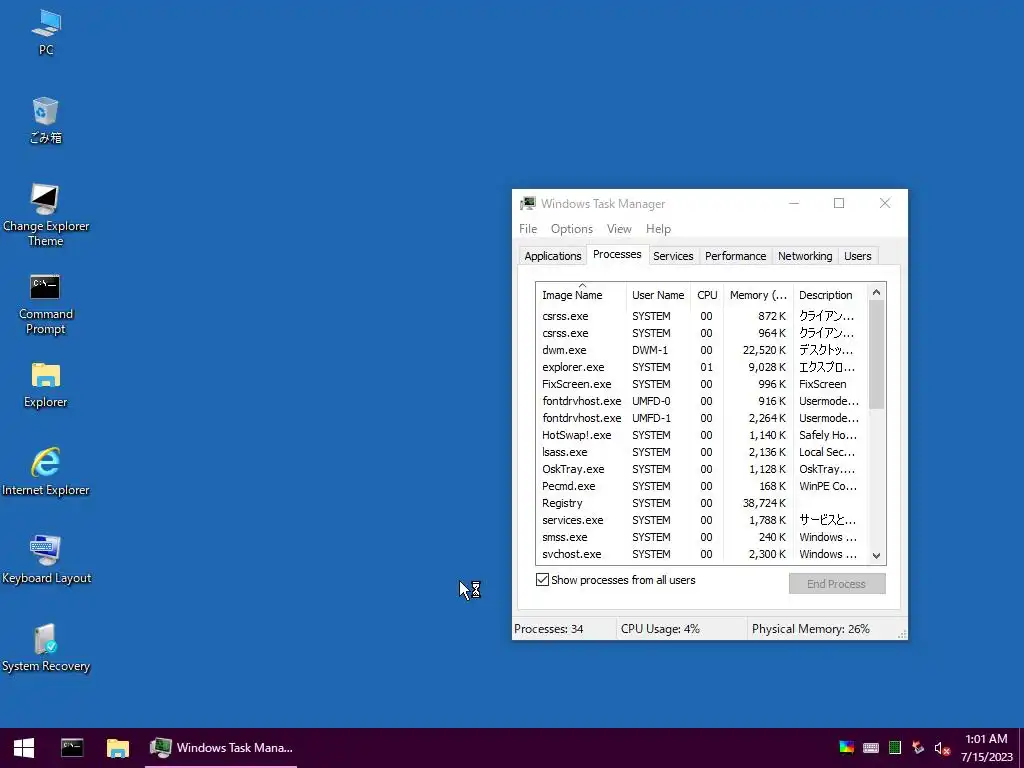This screenshot has width=1024, height=768.
Task: Select the smss.exe process row
Action: [x=701, y=537]
